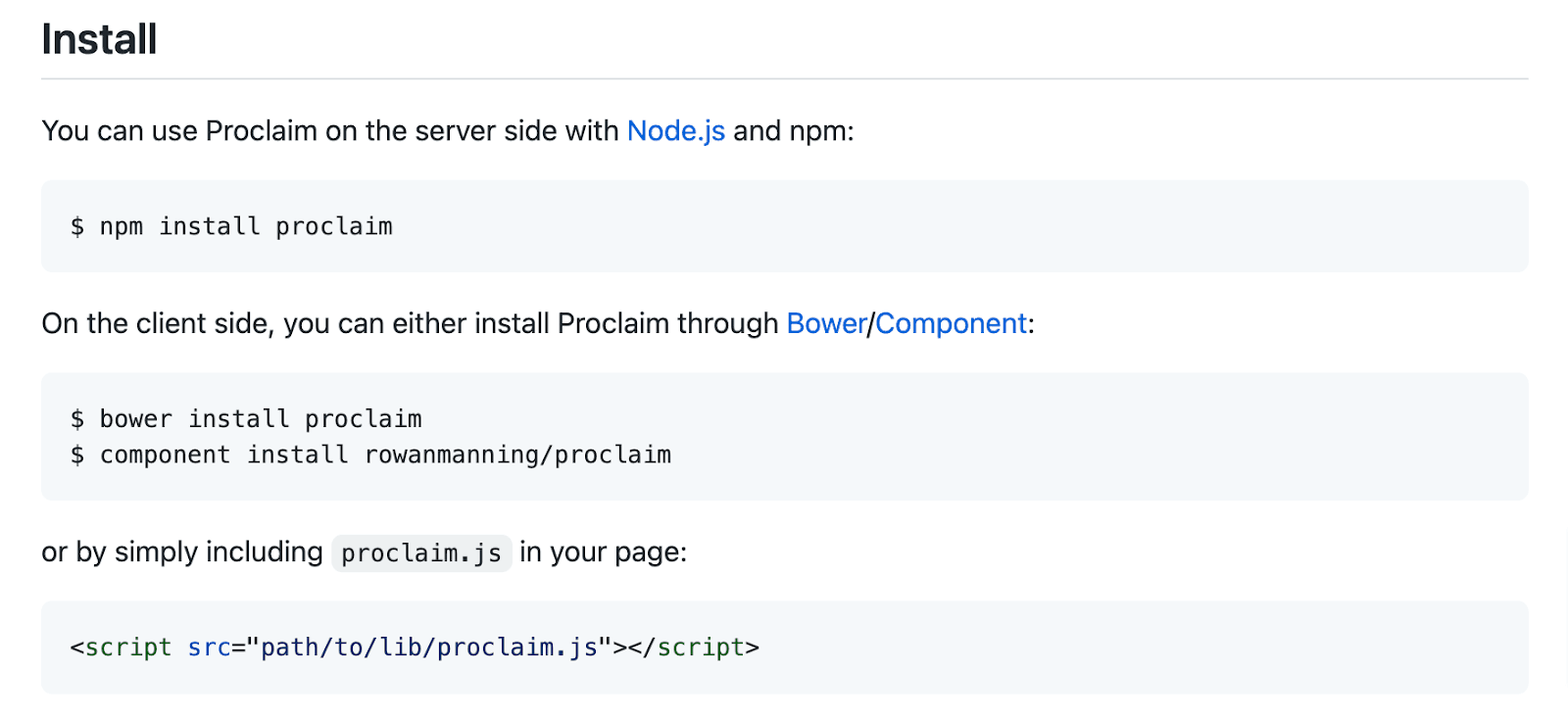Click the 'On the client side' text
The height and width of the screenshot is (720, 1568).
(x=157, y=324)
